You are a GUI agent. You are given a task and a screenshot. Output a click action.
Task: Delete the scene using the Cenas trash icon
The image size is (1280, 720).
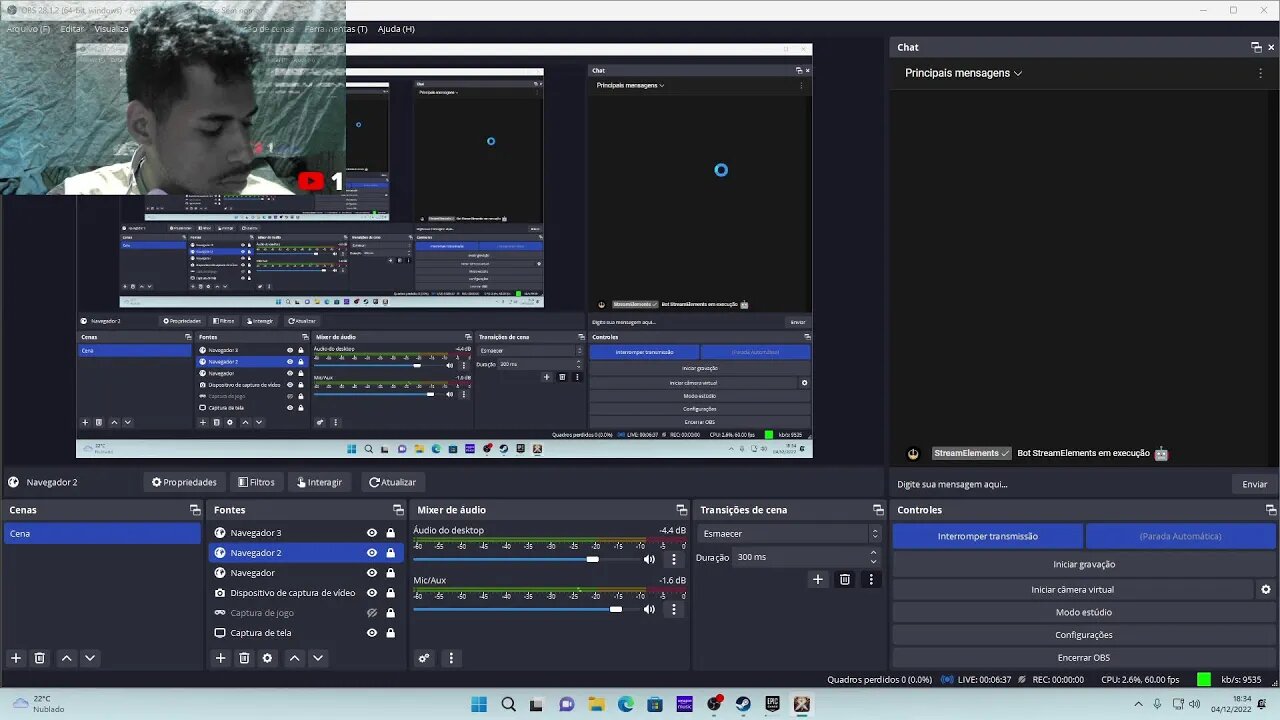click(40, 658)
